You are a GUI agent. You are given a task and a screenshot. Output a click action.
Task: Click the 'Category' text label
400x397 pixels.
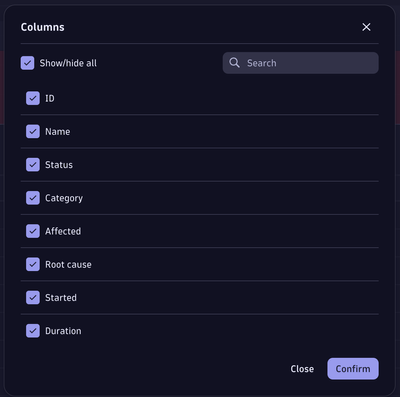point(64,198)
